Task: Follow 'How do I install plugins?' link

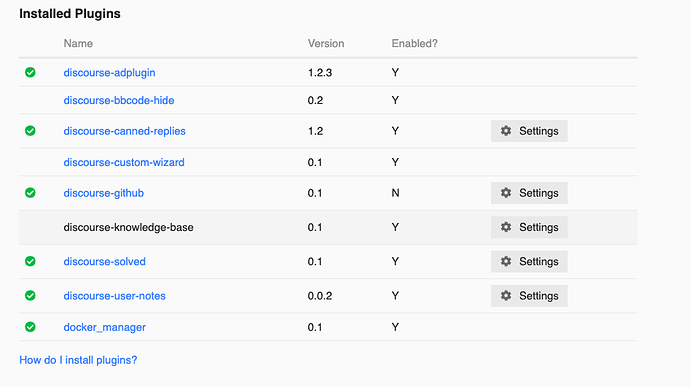Action: click(x=78, y=360)
